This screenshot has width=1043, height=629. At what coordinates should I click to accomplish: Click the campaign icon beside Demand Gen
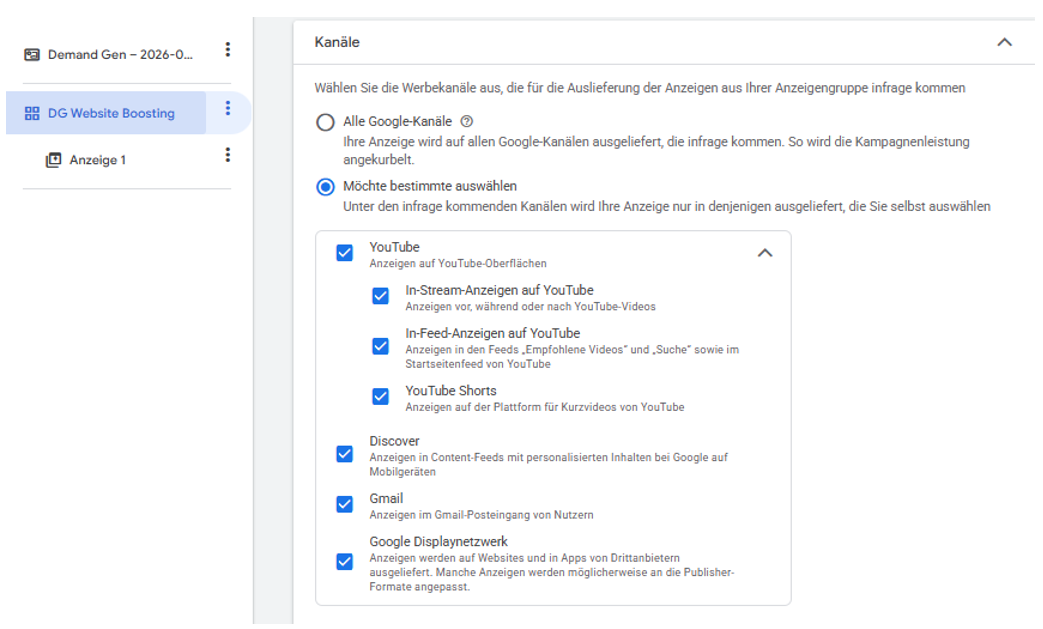[31, 54]
